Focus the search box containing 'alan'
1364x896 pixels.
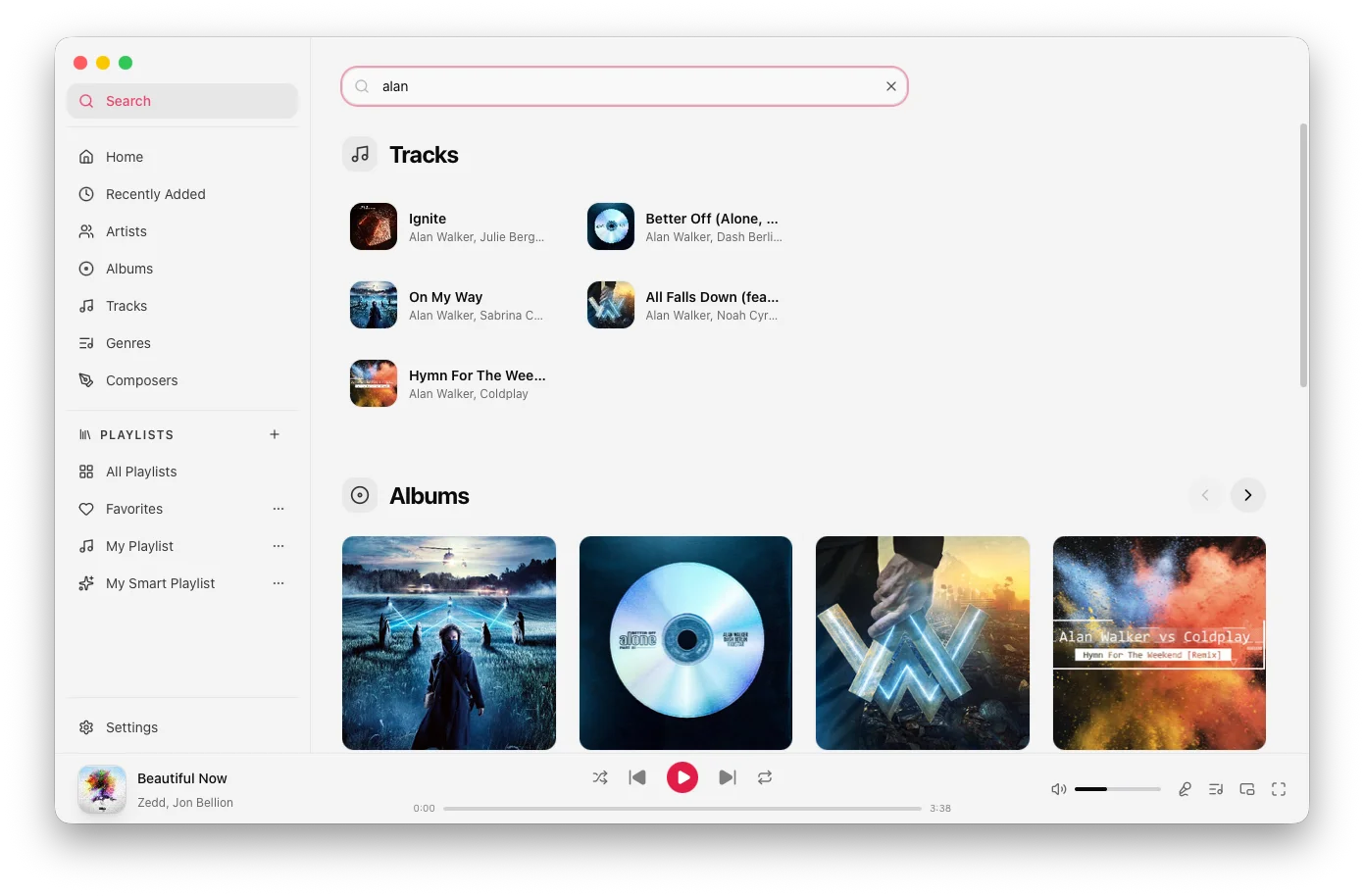pyautogui.click(x=625, y=86)
